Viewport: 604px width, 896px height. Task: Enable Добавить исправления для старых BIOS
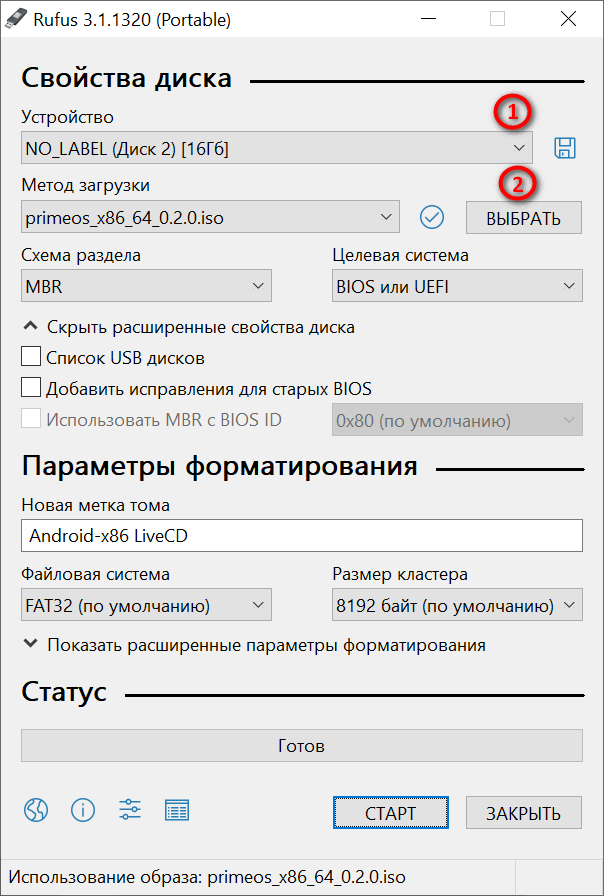point(31,387)
